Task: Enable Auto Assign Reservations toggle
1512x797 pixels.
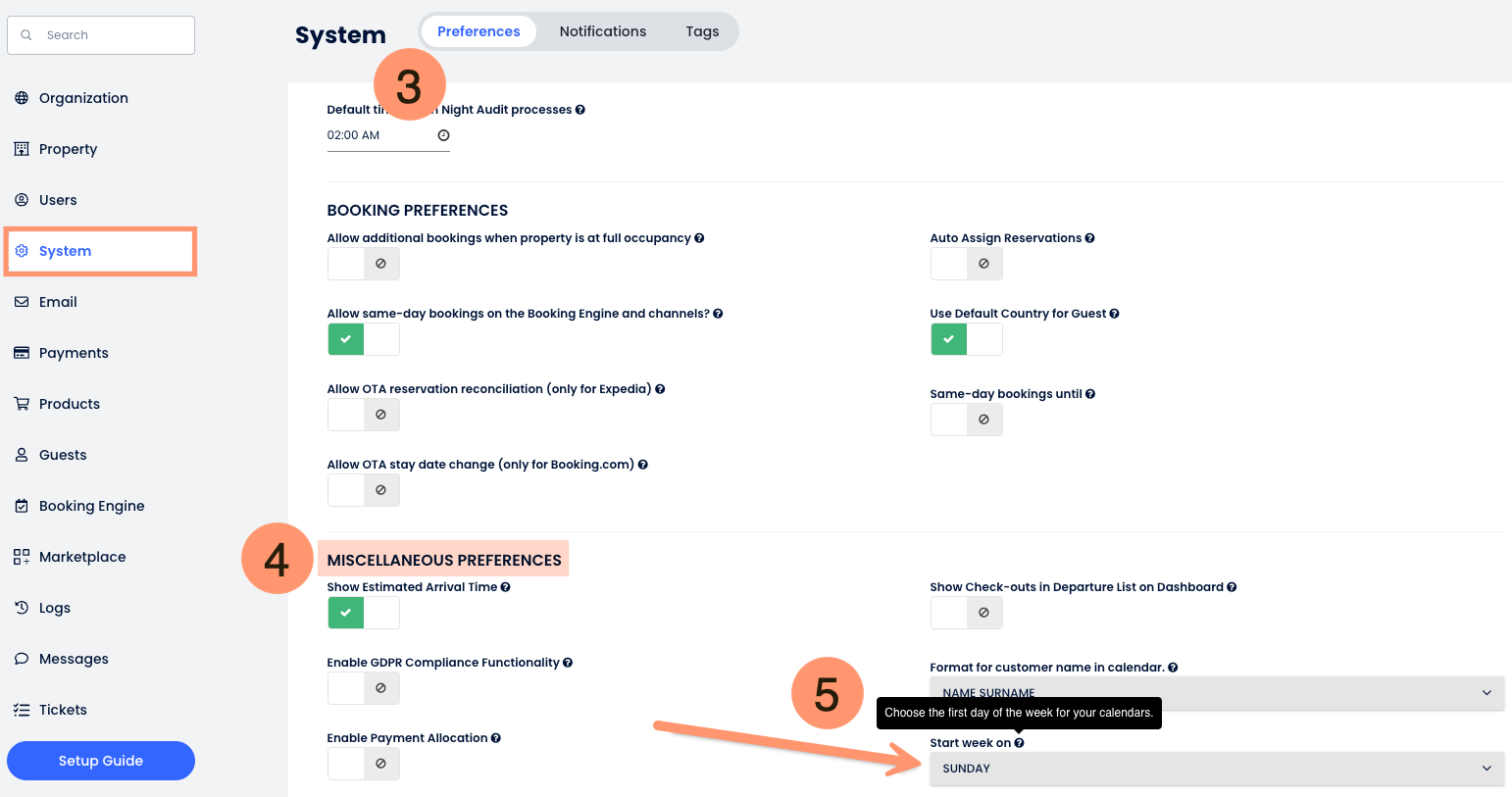Action: tap(966, 264)
